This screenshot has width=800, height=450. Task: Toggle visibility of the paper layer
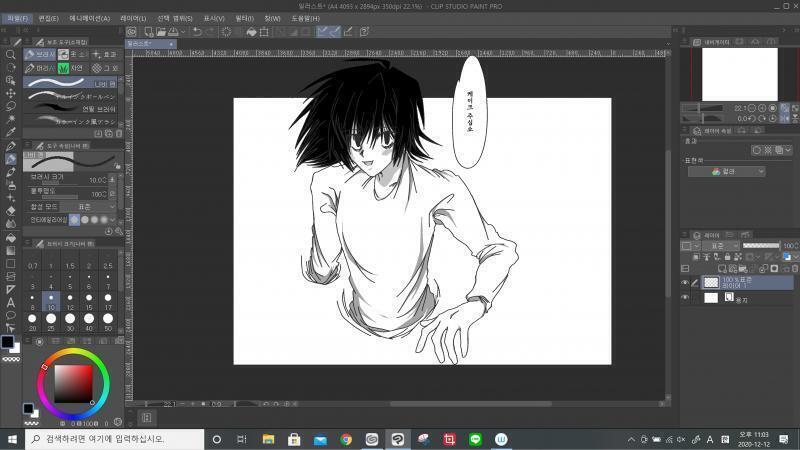pos(685,297)
